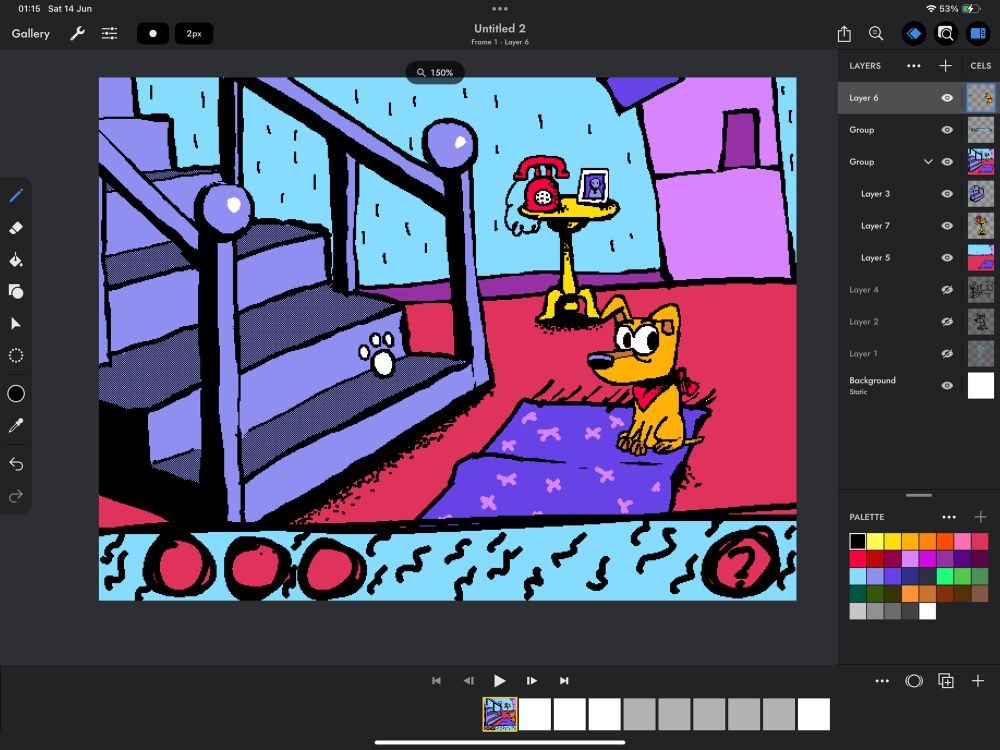
Task: Add a new layer
Action: click(x=946, y=66)
